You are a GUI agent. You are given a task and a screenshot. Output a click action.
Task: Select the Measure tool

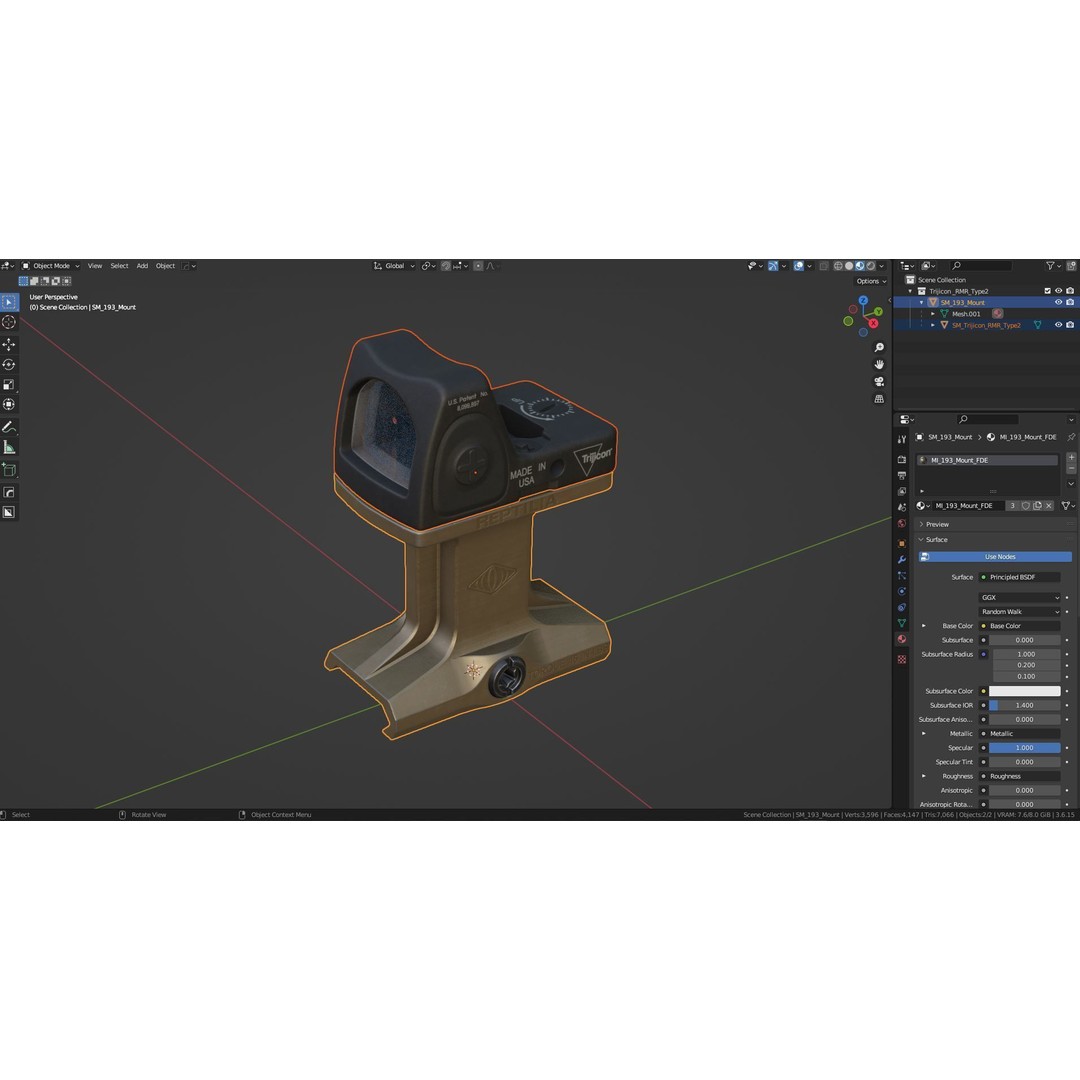tap(9, 448)
